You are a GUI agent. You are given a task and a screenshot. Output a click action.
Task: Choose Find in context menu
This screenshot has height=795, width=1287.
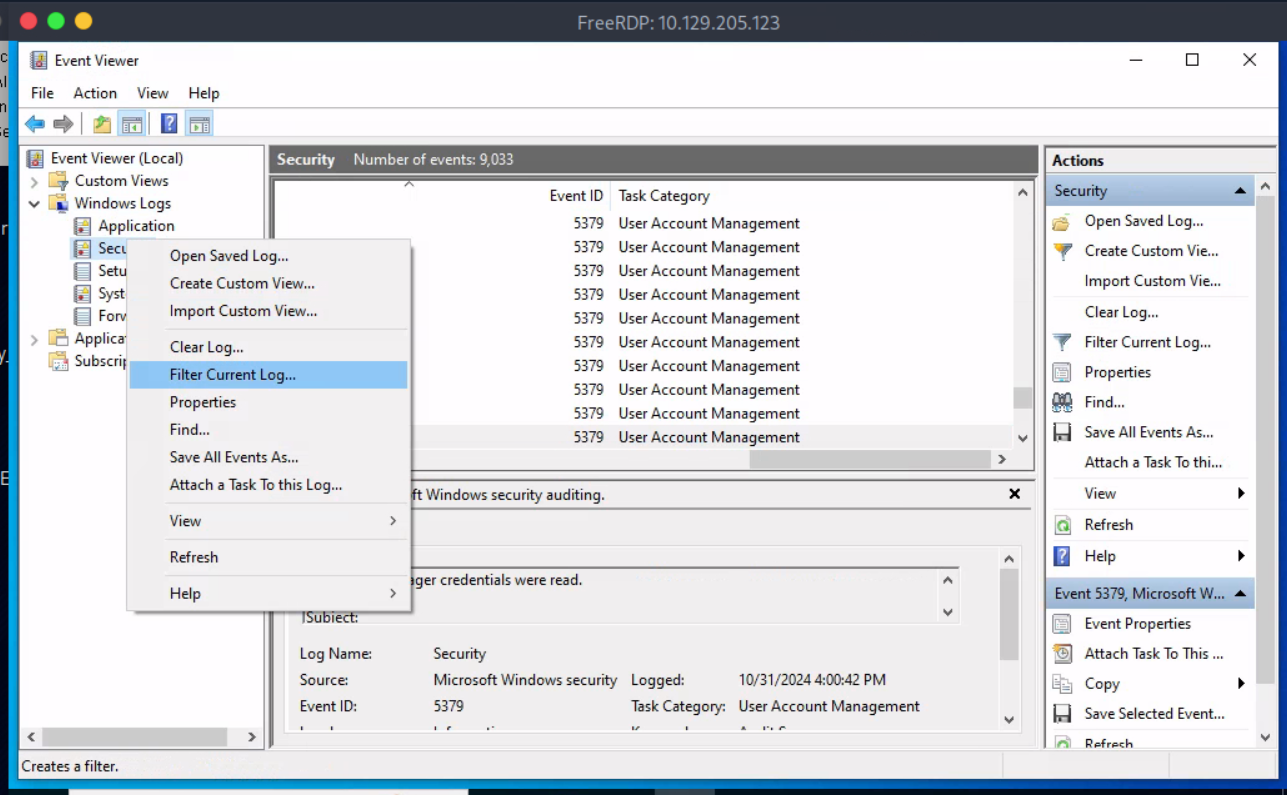[x=268, y=430]
